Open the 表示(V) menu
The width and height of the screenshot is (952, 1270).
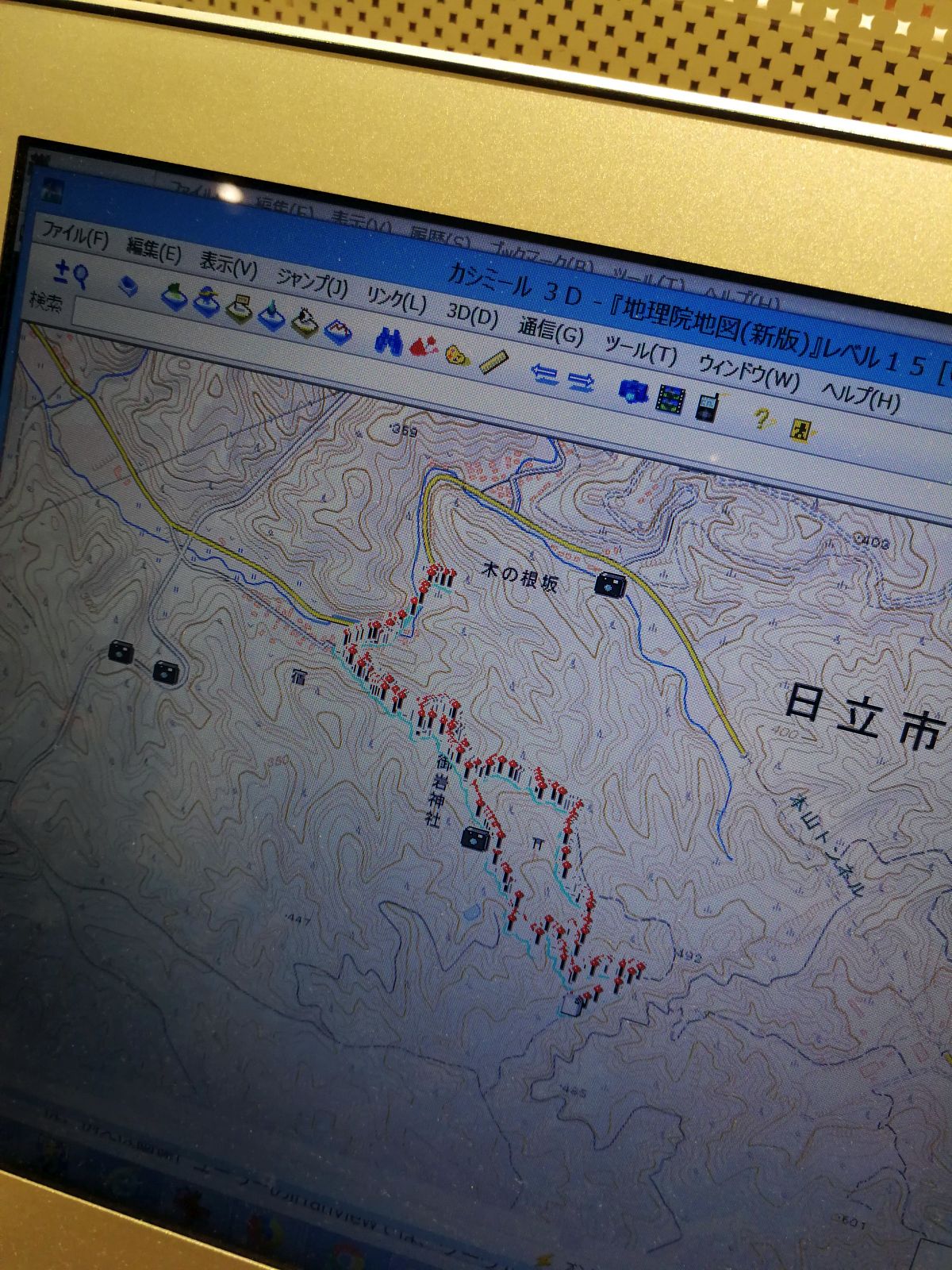(x=228, y=265)
